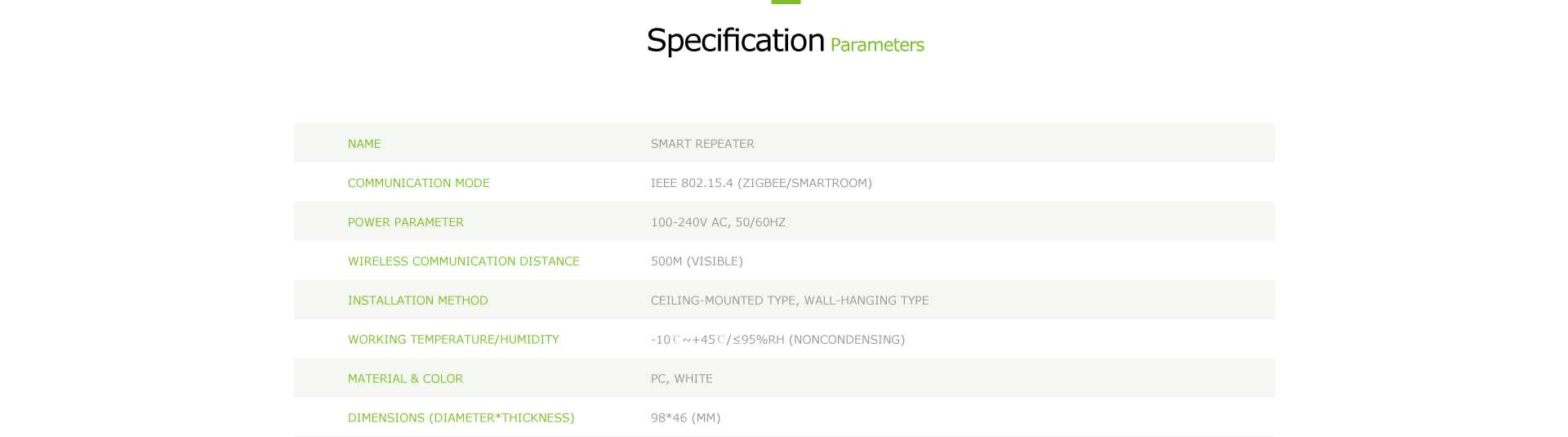Select the DIMENSIONS (DIAMETER*THICKNESS) label
The image size is (1568, 437).
tap(461, 418)
